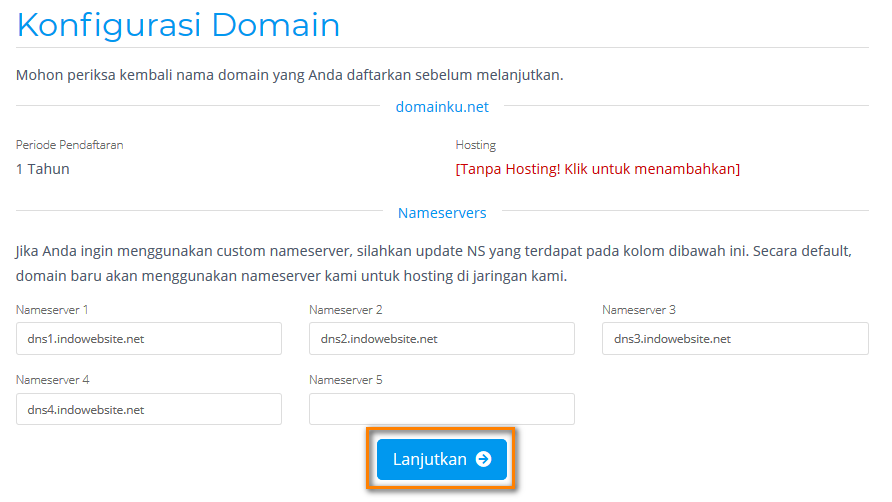Click into the Nameserver 3 text box

[734, 339]
